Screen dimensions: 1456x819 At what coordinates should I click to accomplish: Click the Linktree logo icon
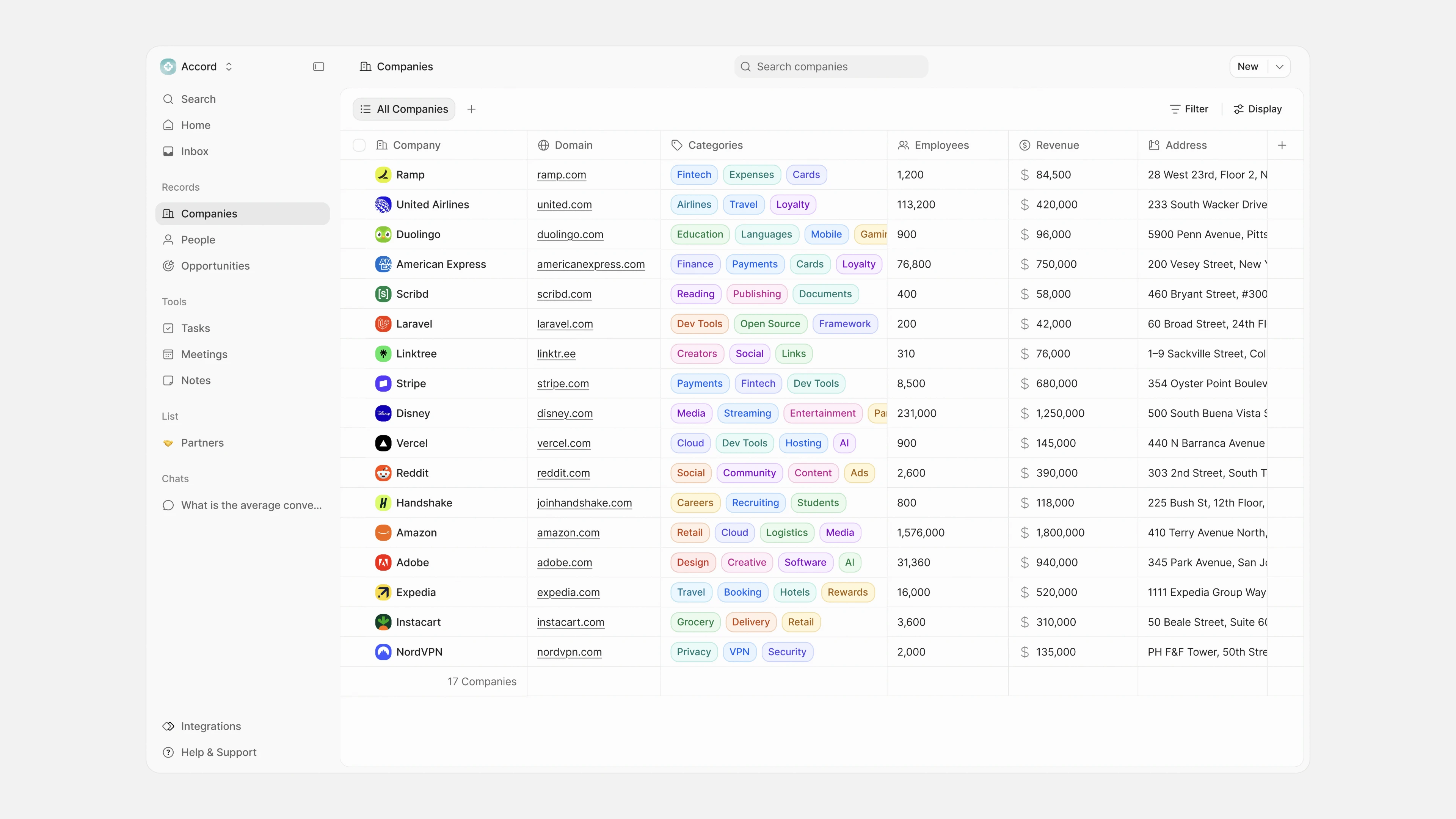(x=383, y=354)
